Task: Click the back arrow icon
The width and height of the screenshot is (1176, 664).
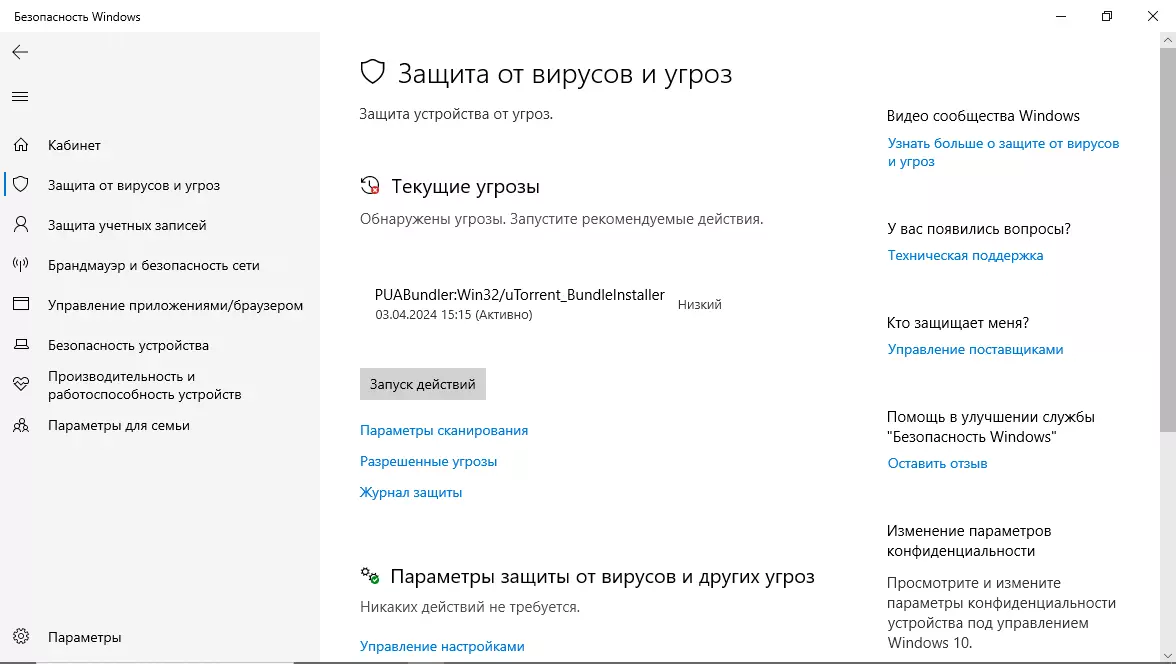Action: click(20, 52)
